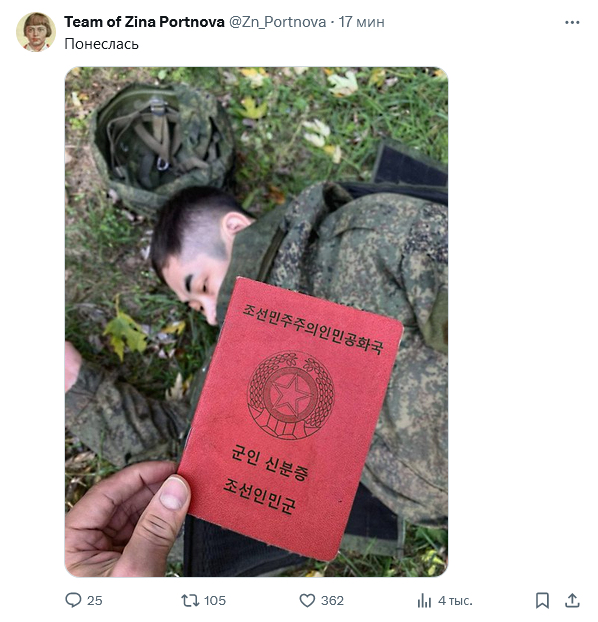Click the hand holding the booklet in the photo

(126, 520)
